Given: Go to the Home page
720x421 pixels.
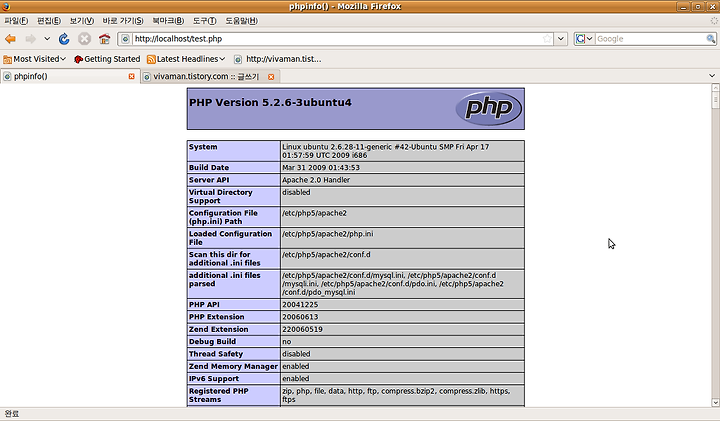Looking at the screenshot, I should click(105, 39).
